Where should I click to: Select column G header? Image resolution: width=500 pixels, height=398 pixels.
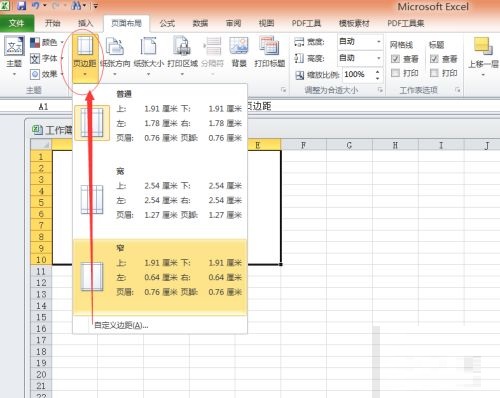[x=349, y=145]
